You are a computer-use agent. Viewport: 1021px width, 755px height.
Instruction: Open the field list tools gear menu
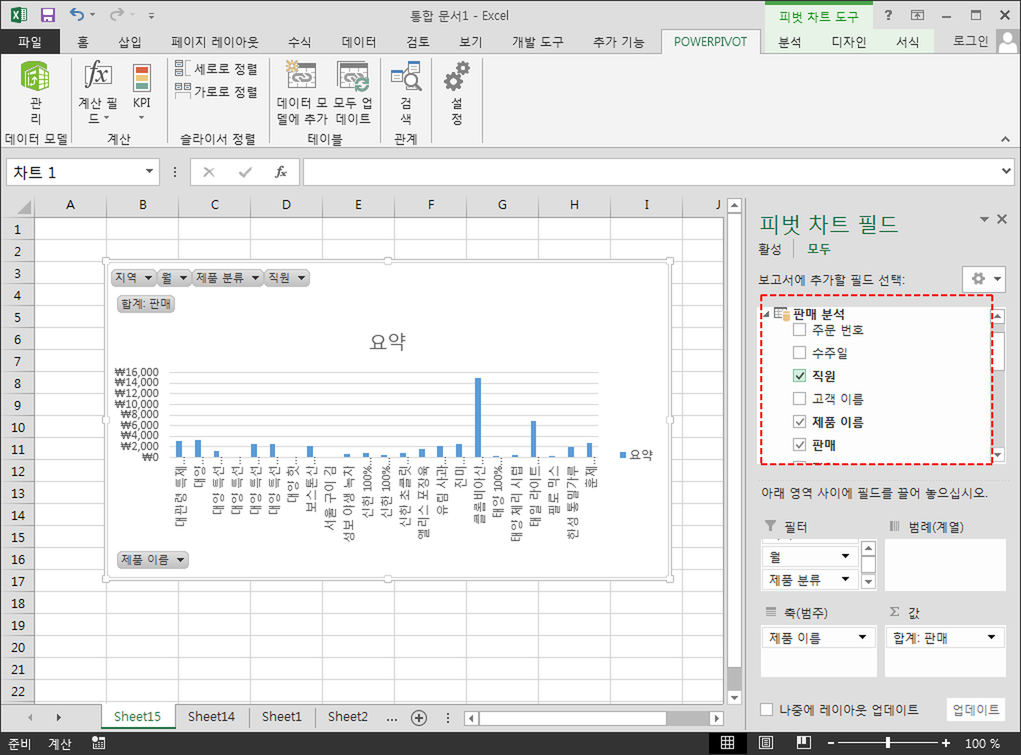[984, 279]
